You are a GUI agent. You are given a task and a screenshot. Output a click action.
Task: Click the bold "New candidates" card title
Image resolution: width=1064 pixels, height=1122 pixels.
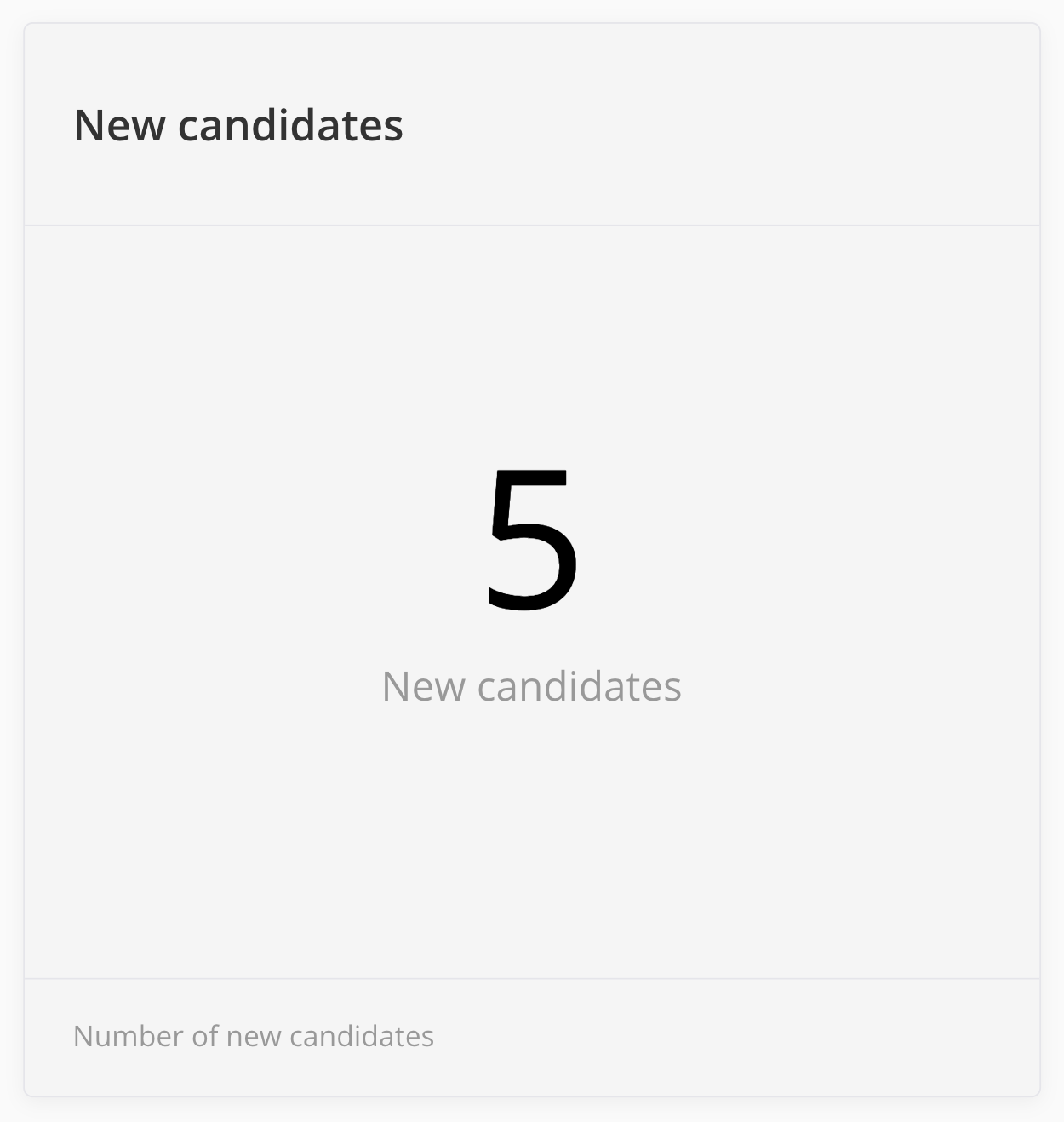(238, 125)
